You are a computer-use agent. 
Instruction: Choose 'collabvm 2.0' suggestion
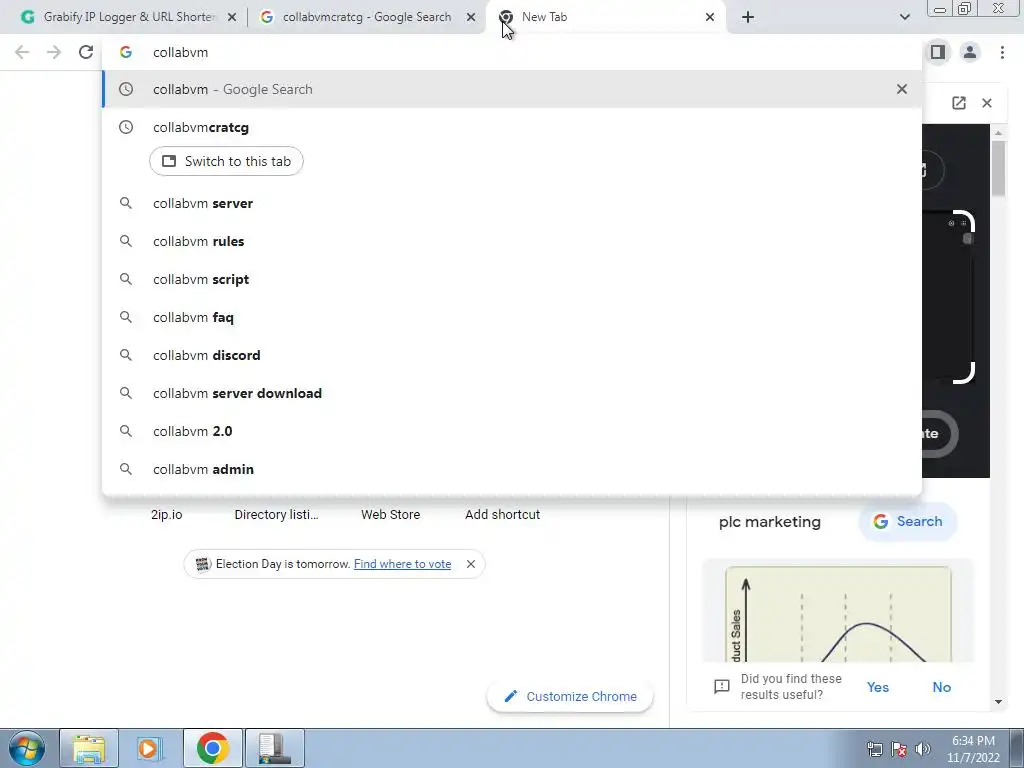(511, 431)
